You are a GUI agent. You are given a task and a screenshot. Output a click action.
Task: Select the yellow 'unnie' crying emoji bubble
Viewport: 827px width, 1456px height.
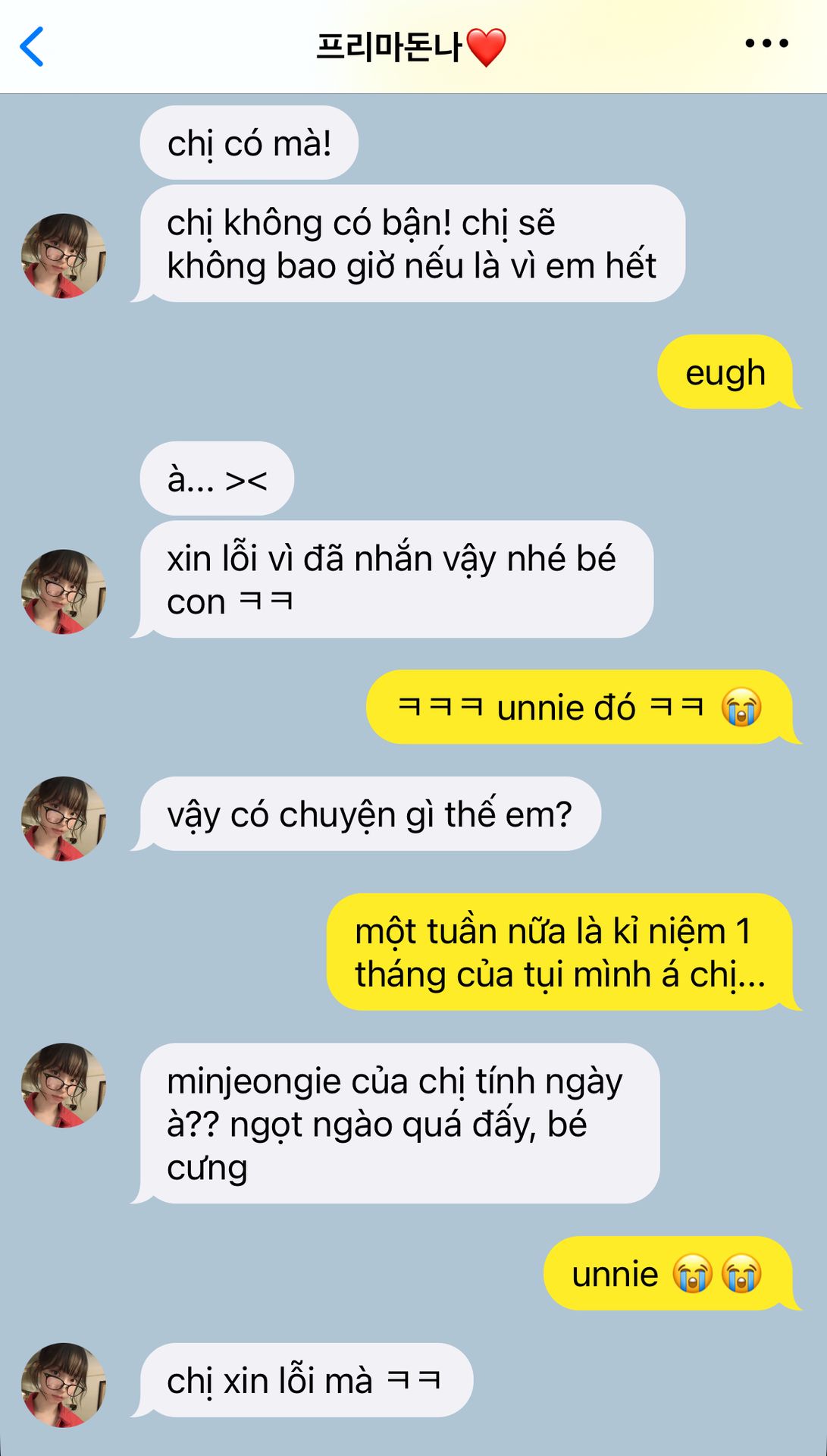coord(670,1274)
